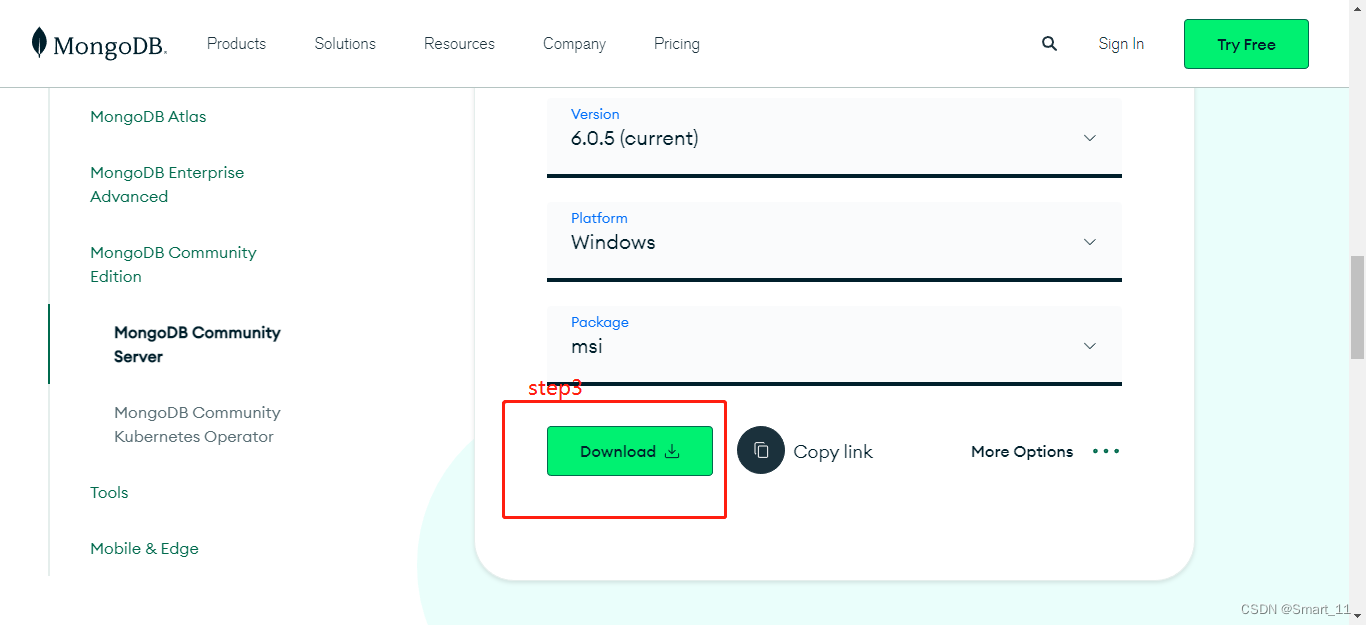1366x625 pixels.
Task: Open MongoDB Atlas in sidebar
Action: [x=148, y=117]
